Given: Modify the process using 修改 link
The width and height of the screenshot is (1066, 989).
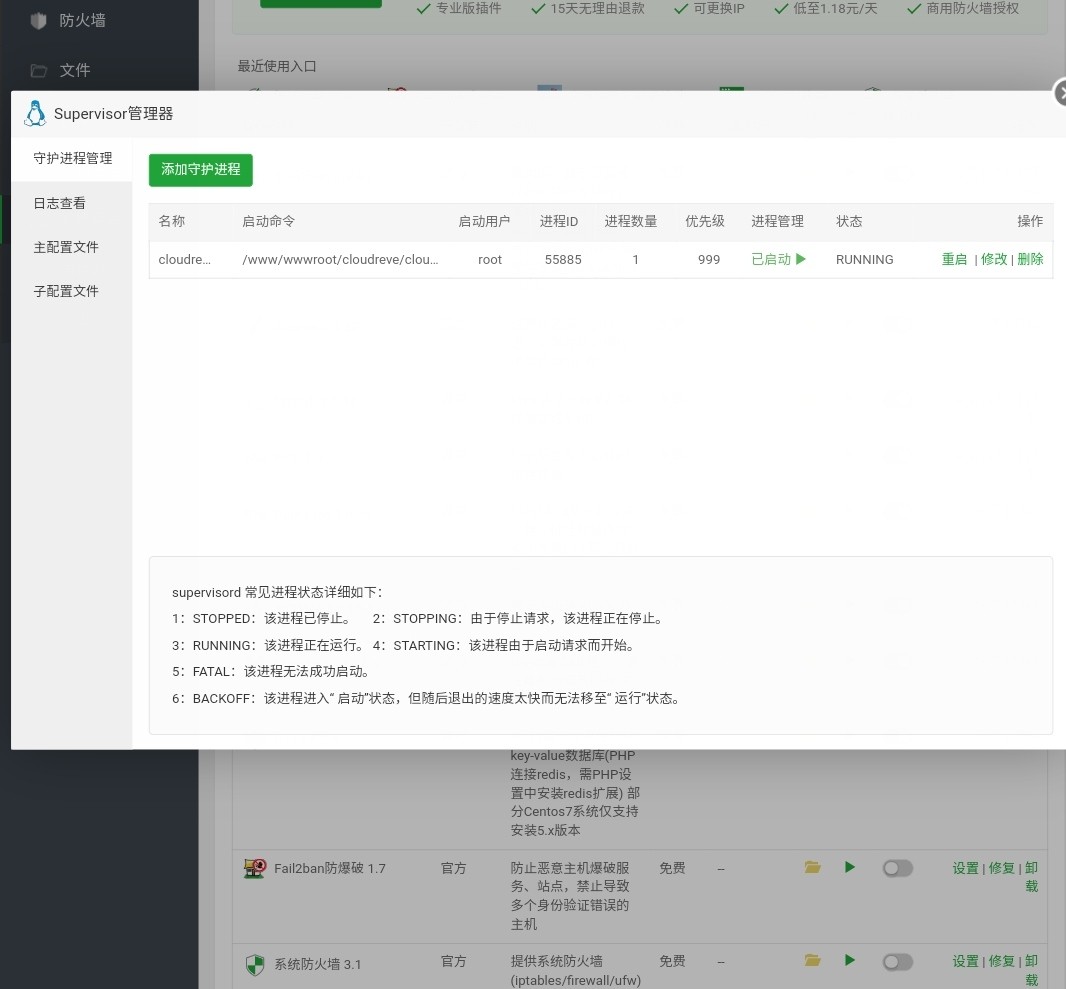Looking at the screenshot, I should click(993, 258).
